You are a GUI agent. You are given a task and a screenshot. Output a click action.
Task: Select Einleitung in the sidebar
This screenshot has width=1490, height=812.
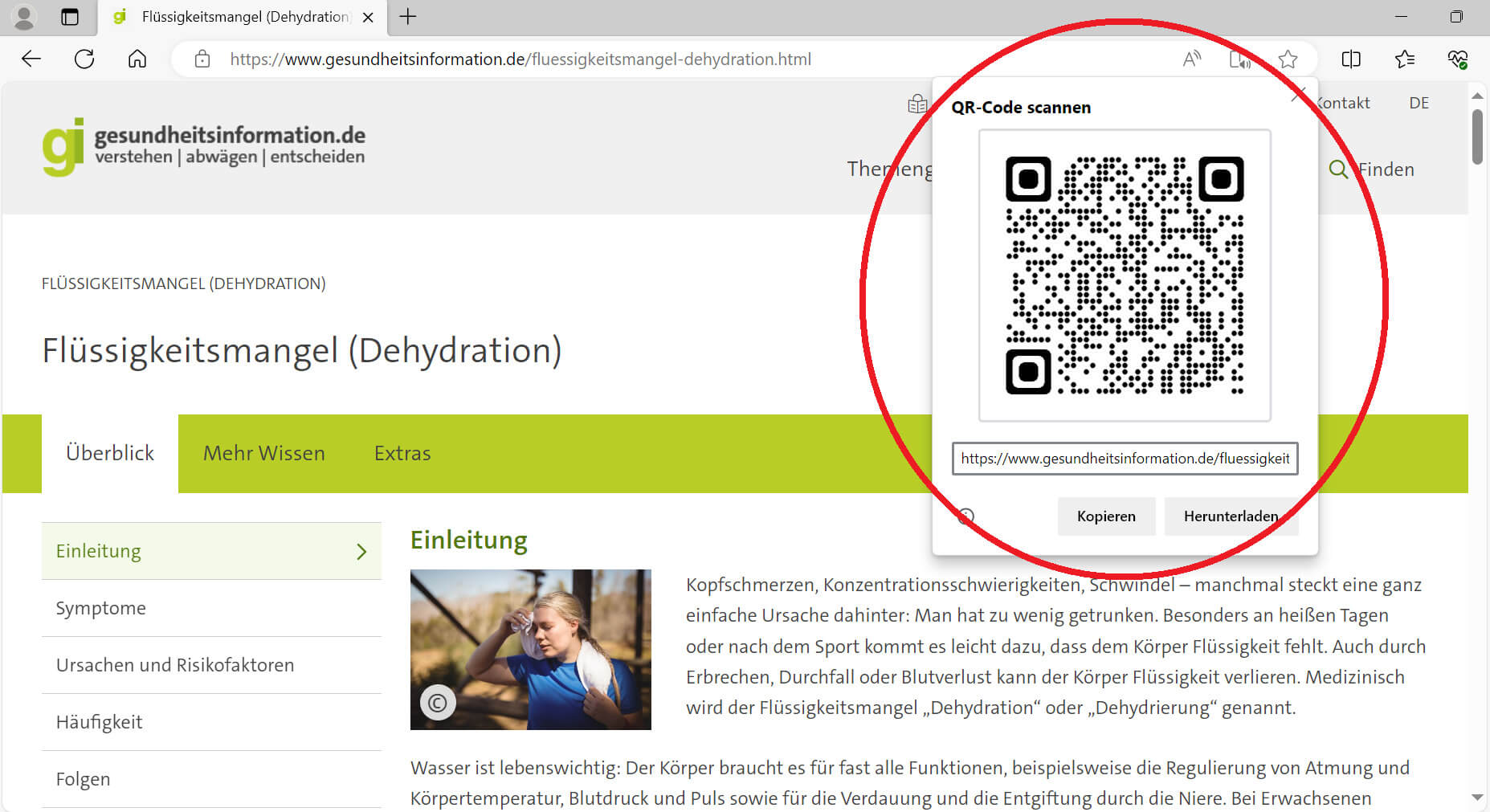point(211,551)
